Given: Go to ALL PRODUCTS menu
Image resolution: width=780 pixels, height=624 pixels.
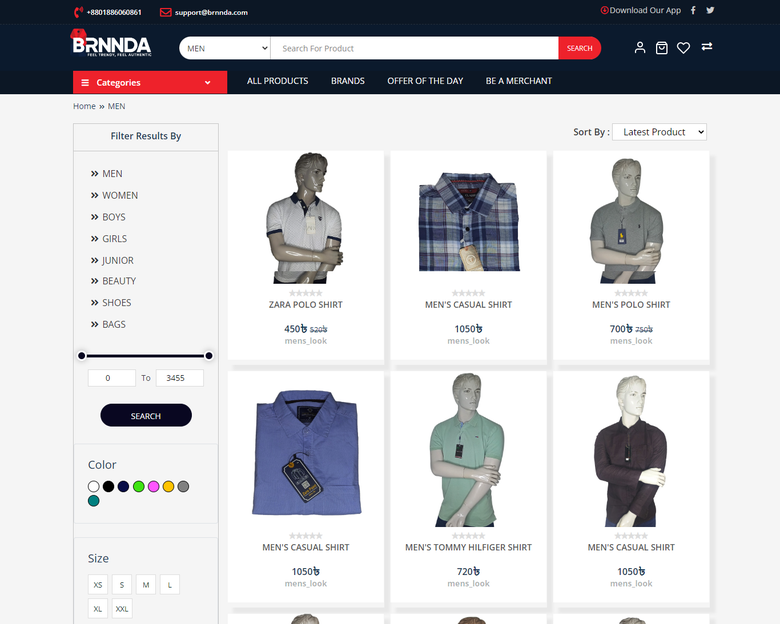Looking at the screenshot, I should [x=278, y=81].
